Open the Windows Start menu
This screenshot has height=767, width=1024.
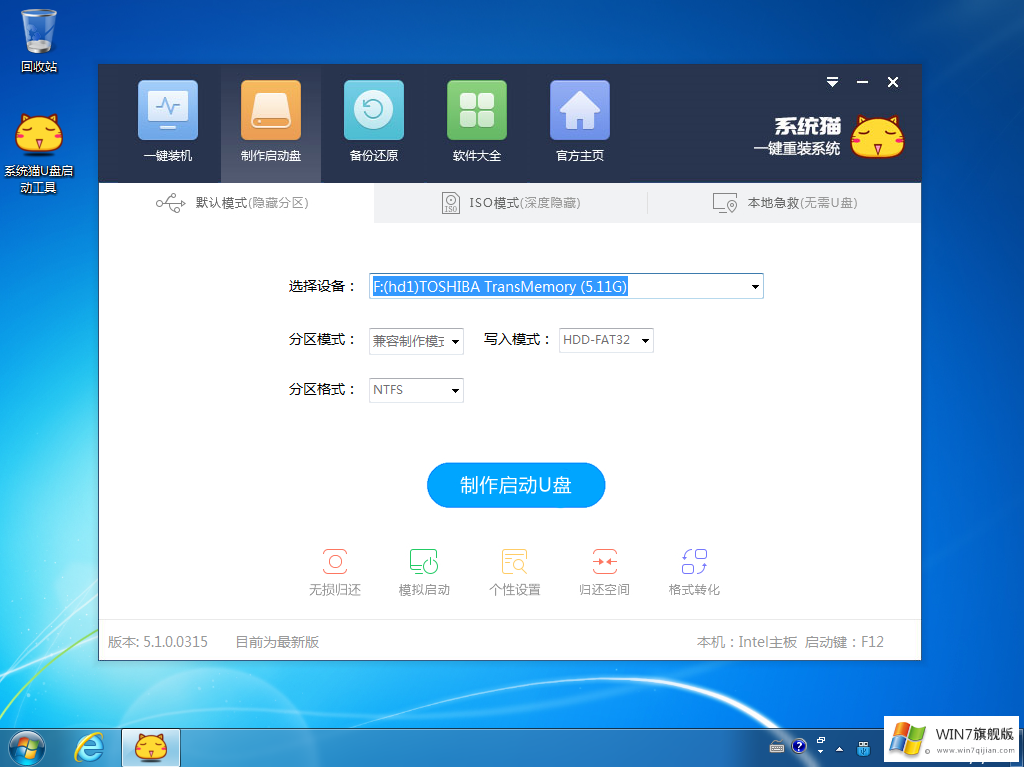point(27,748)
